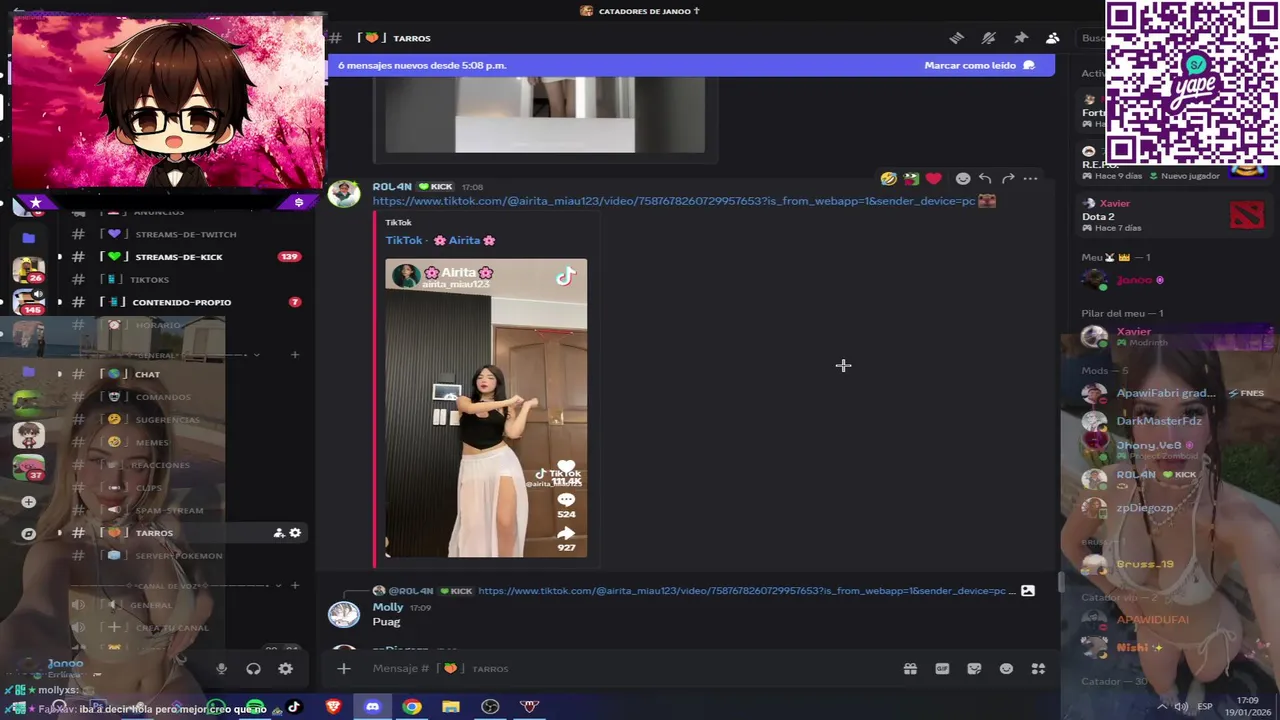Open Google Chrome in Windows taskbar

click(412, 707)
